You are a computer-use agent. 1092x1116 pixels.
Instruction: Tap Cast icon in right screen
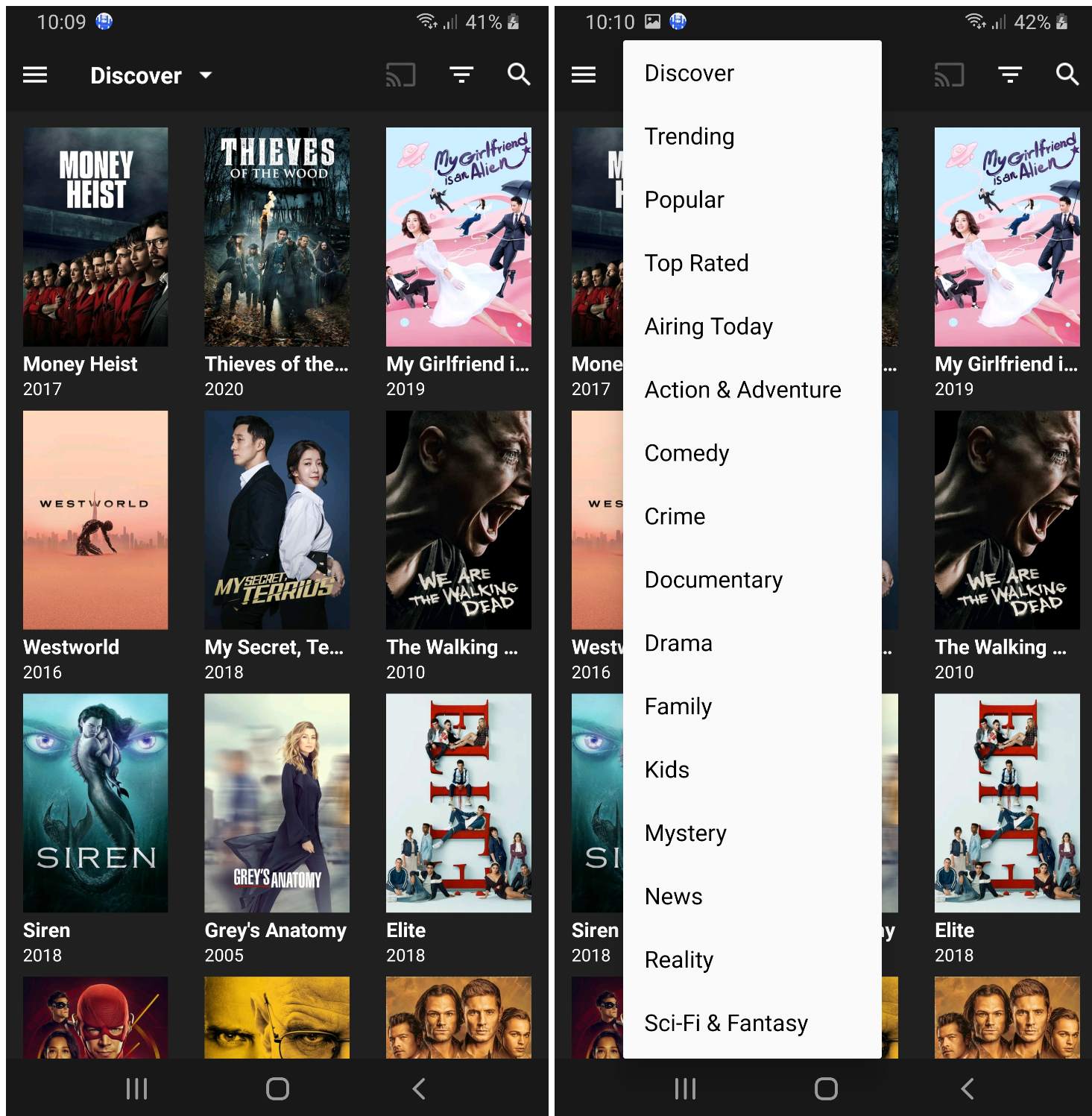click(x=949, y=75)
